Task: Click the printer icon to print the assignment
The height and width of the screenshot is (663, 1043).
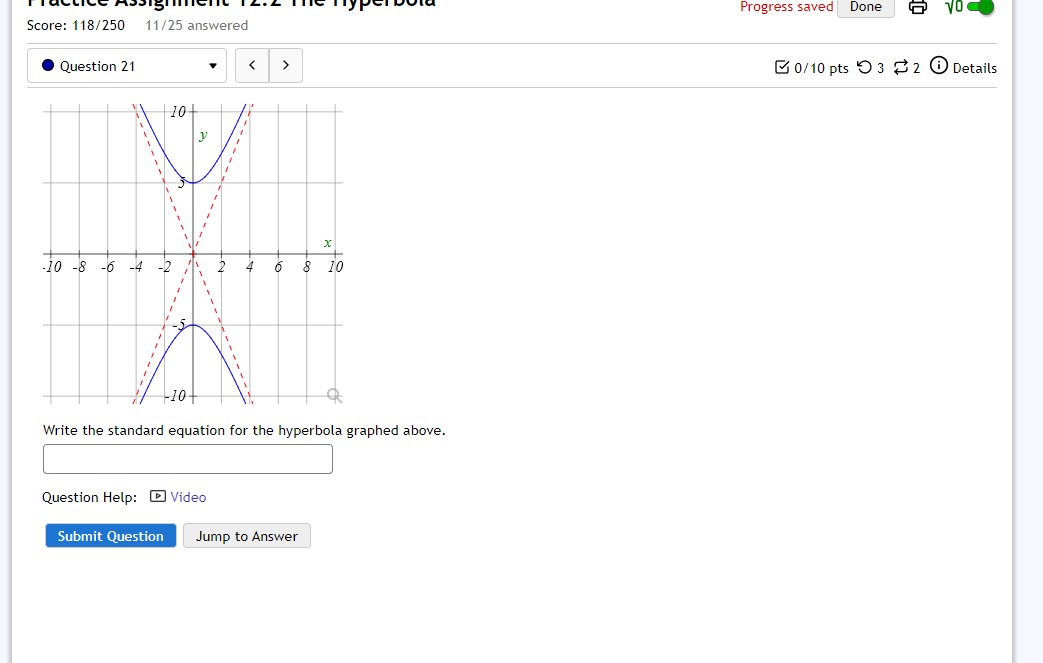Action: coord(917,7)
